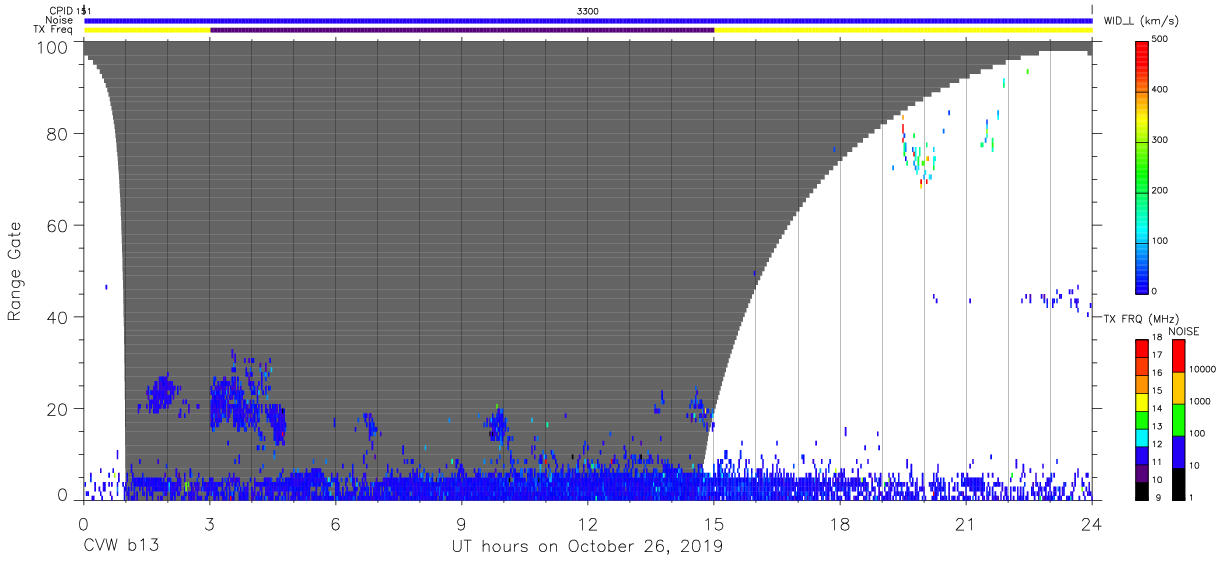Click the 500 value on width colorbar

coord(1161,39)
